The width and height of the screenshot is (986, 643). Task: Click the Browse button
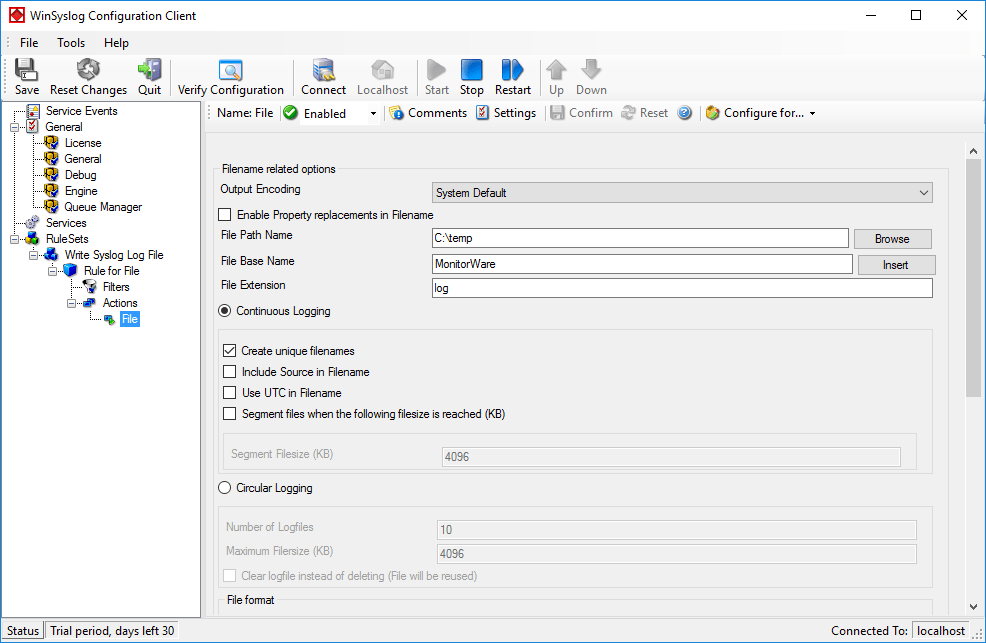pos(891,239)
